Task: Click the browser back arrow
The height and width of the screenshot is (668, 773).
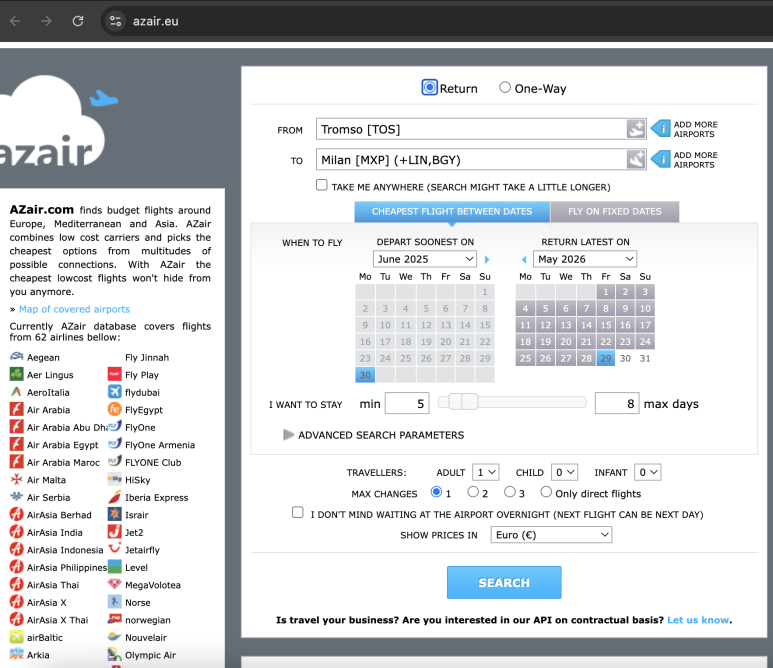Action: tap(15, 21)
